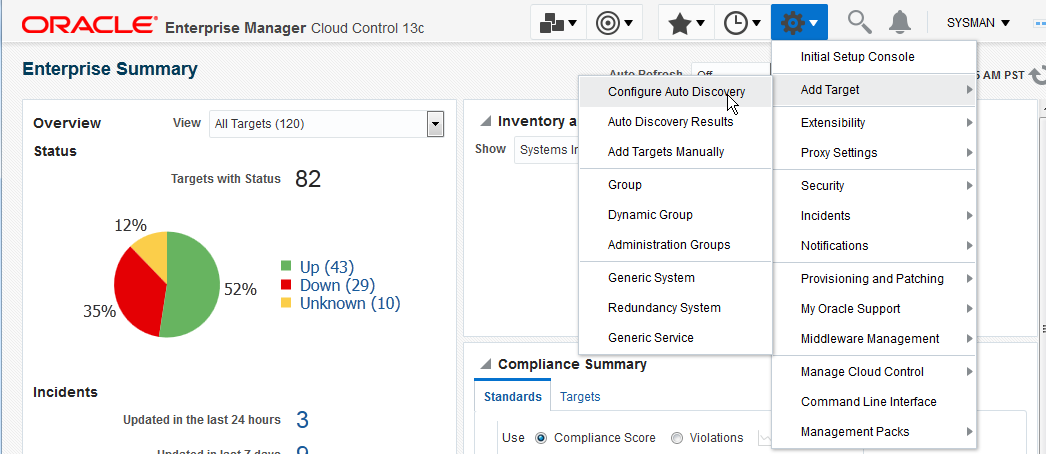Click the search magnifier icon

point(859,23)
